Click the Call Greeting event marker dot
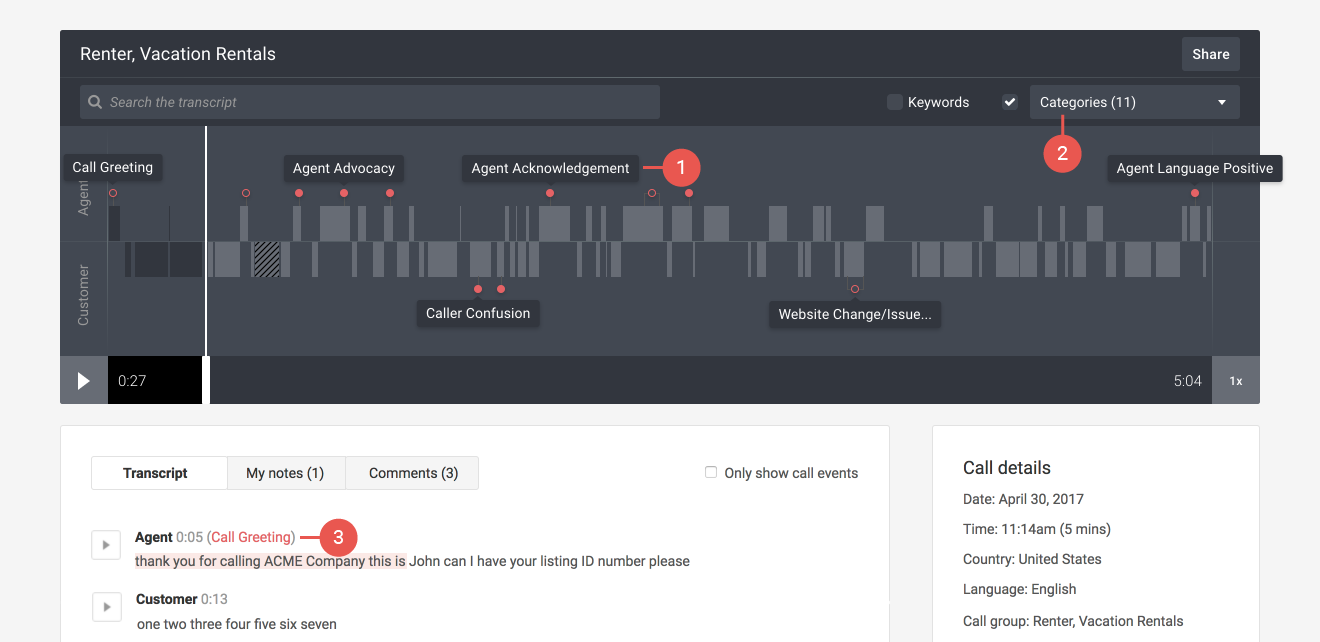 pyautogui.click(x=113, y=193)
